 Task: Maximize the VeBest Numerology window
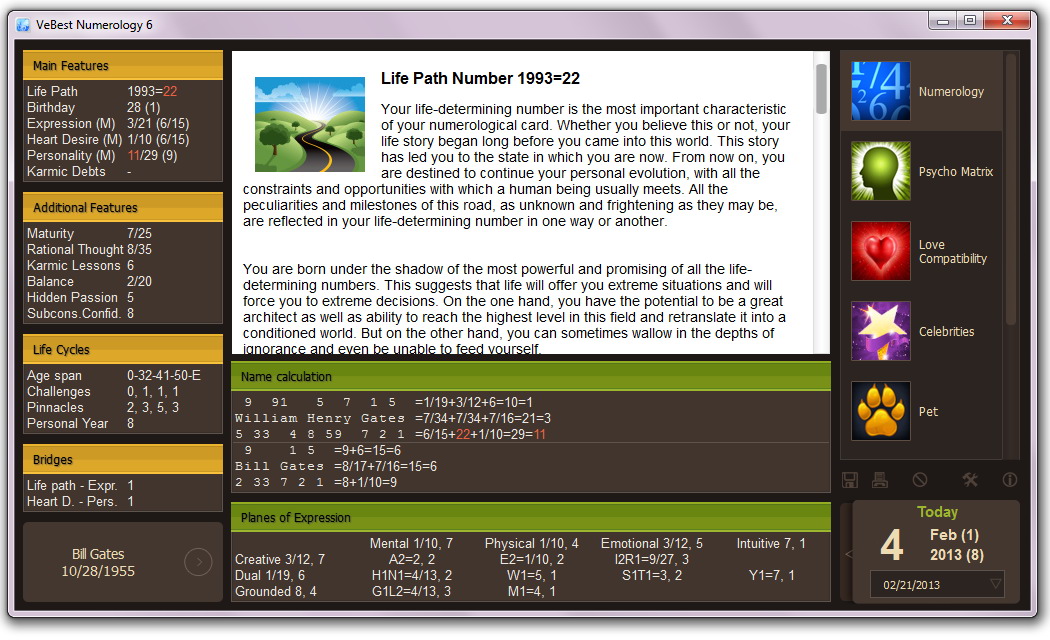[x=970, y=21]
